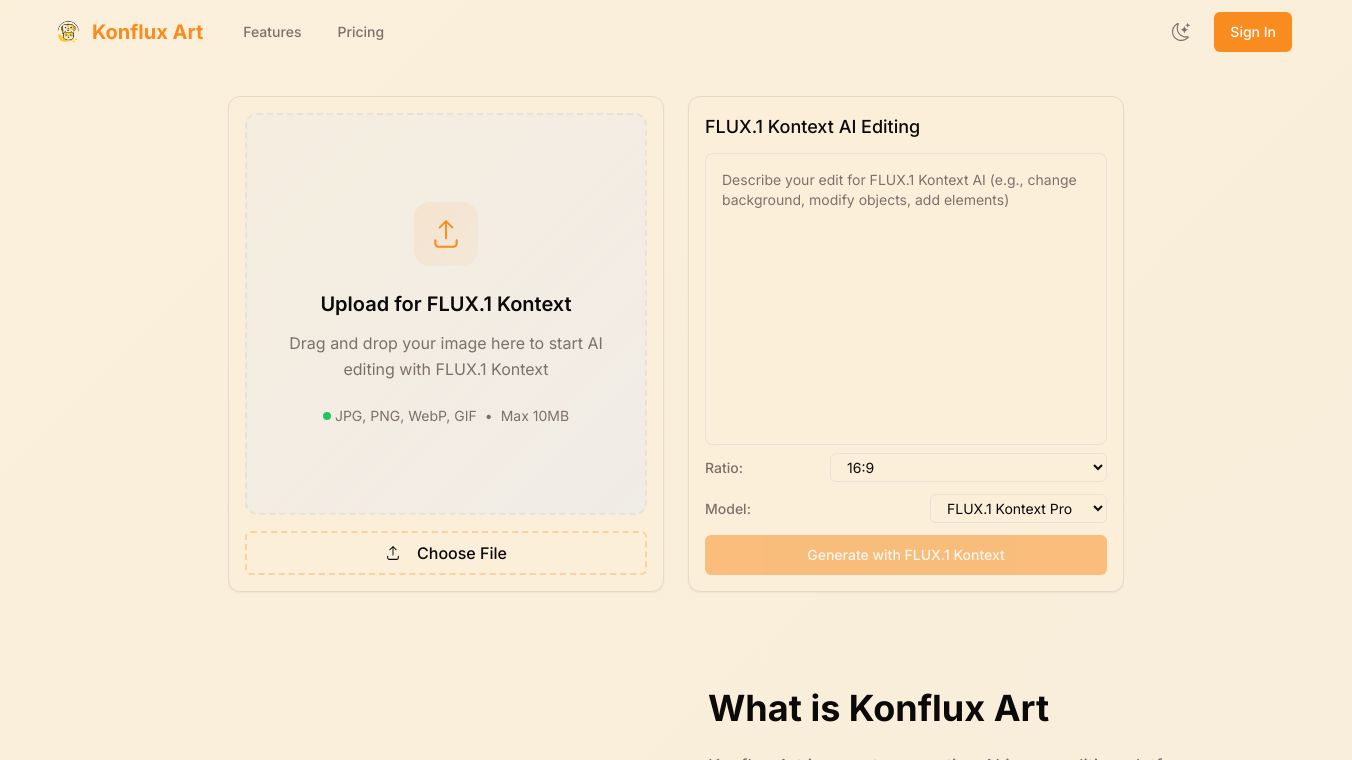
Task: Click Generate with FLUX.1 Kontext button
Action: click(x=906, y=555)
